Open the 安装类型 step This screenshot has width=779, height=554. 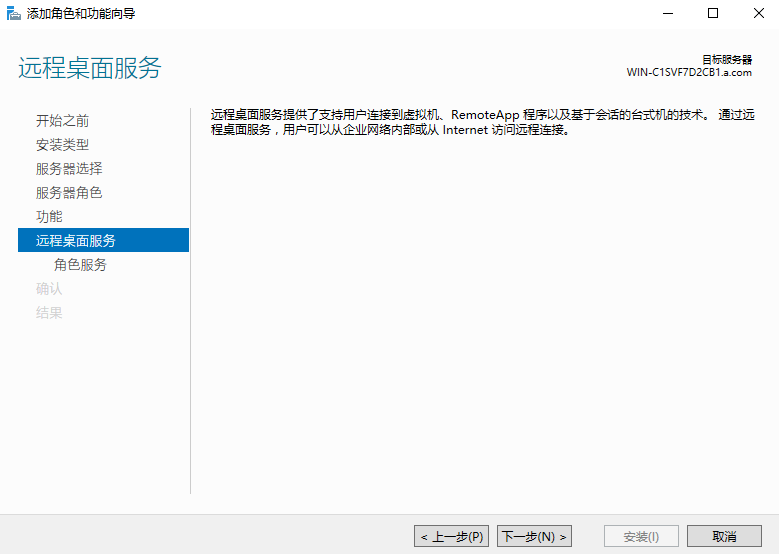(x=62, y=145)
